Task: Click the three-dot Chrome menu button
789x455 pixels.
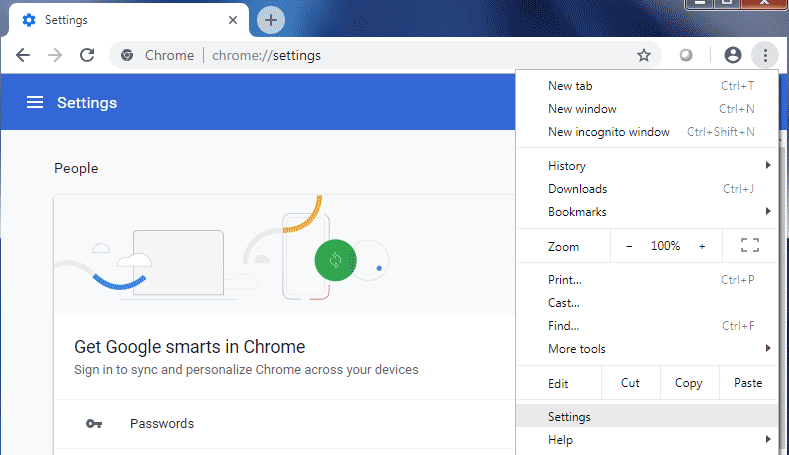Action: pos(765,55)
